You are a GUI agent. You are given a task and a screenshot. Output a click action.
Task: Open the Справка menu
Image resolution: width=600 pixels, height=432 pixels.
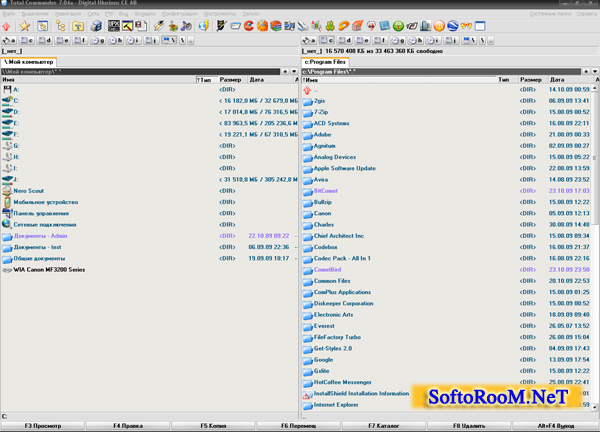587,14
